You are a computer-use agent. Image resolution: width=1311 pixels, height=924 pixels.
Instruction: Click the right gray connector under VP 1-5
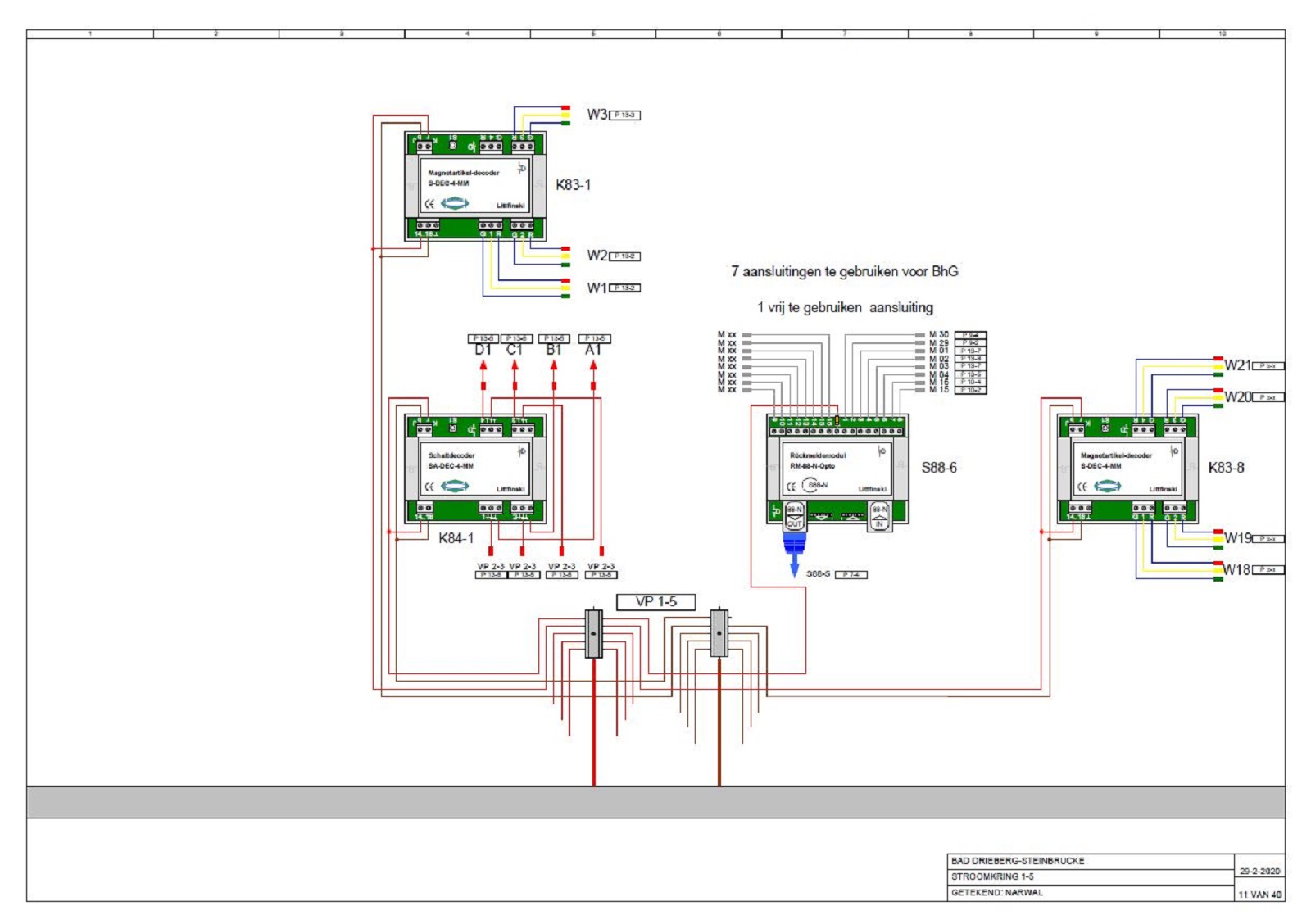719,632
